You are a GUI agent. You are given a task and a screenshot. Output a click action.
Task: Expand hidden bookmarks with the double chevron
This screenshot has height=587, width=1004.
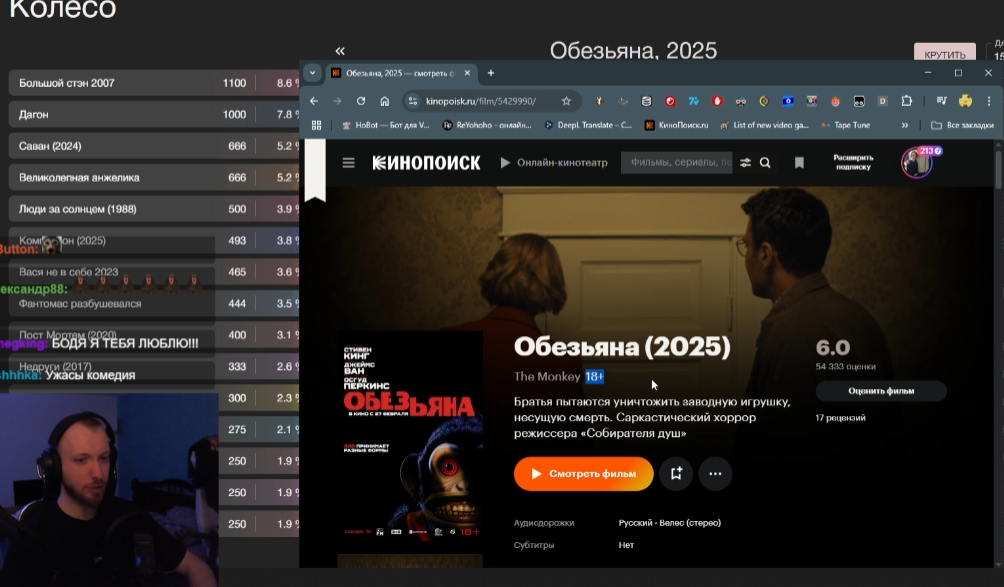[x=905, y=125]
